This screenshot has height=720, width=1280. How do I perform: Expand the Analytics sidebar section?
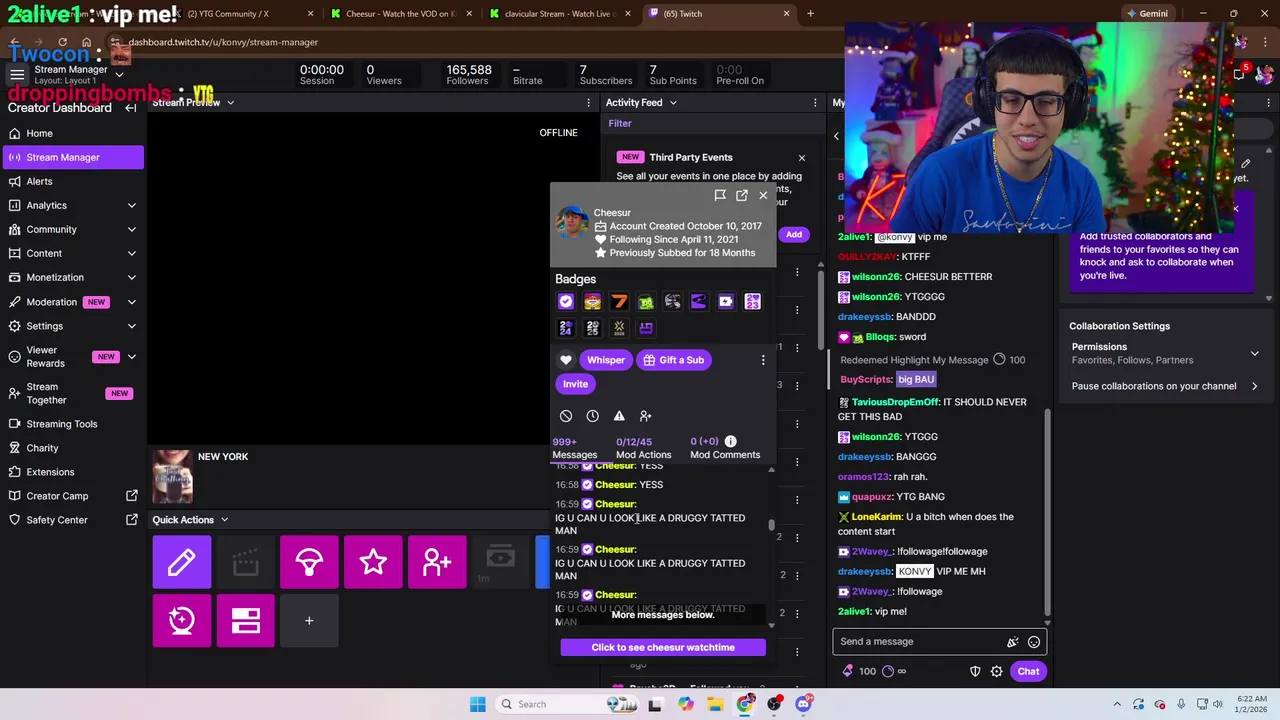(x=72, y=205)
